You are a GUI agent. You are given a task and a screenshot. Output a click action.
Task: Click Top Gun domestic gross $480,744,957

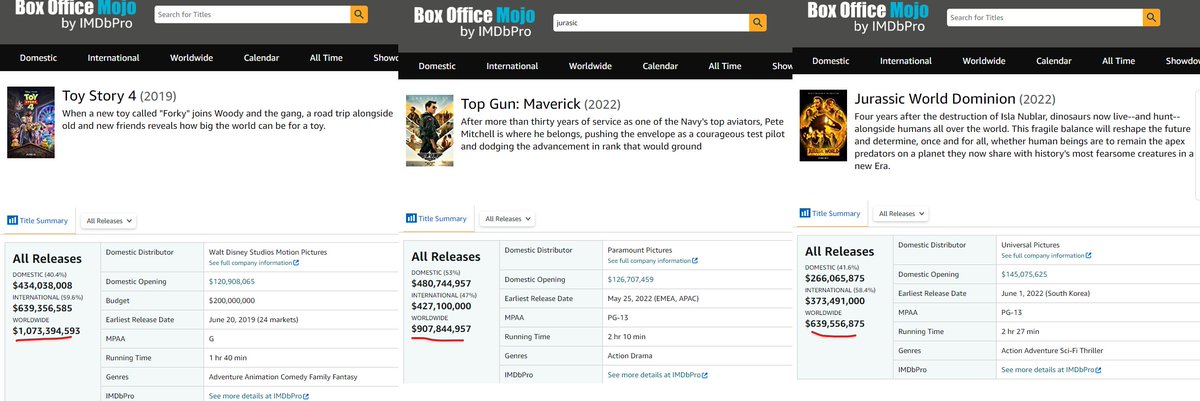tap(441, 283)
